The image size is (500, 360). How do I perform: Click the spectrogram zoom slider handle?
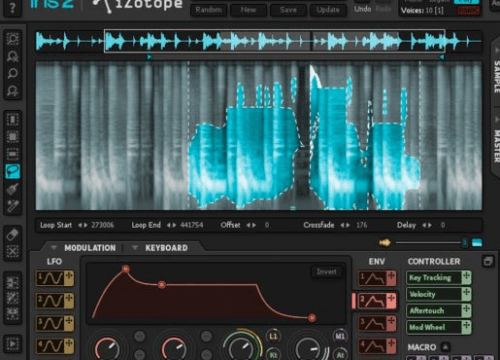point(464,243)
